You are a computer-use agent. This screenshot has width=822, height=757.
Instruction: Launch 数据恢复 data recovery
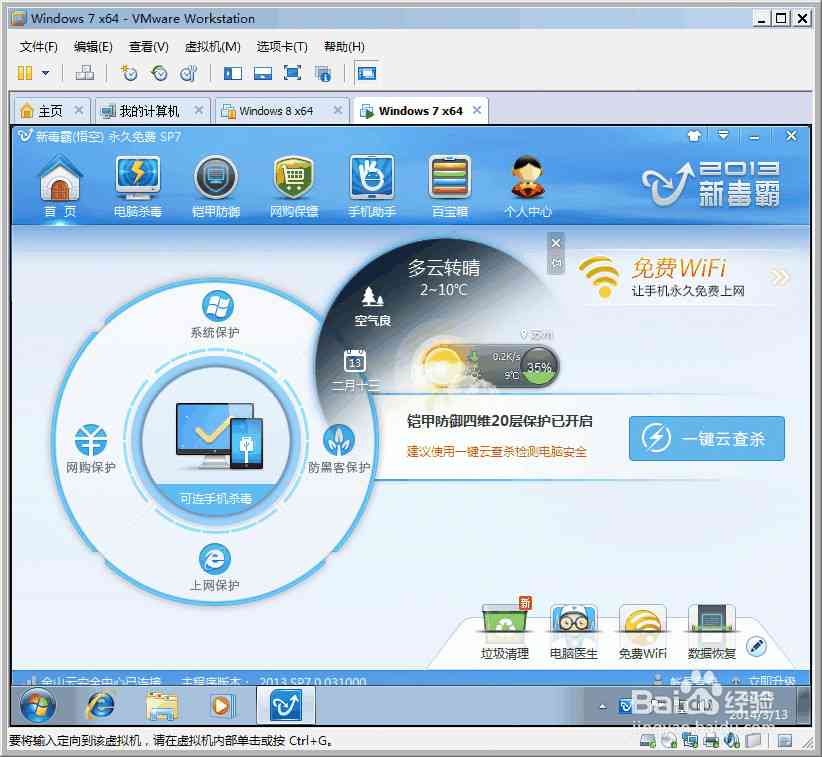tap(711, 630)
